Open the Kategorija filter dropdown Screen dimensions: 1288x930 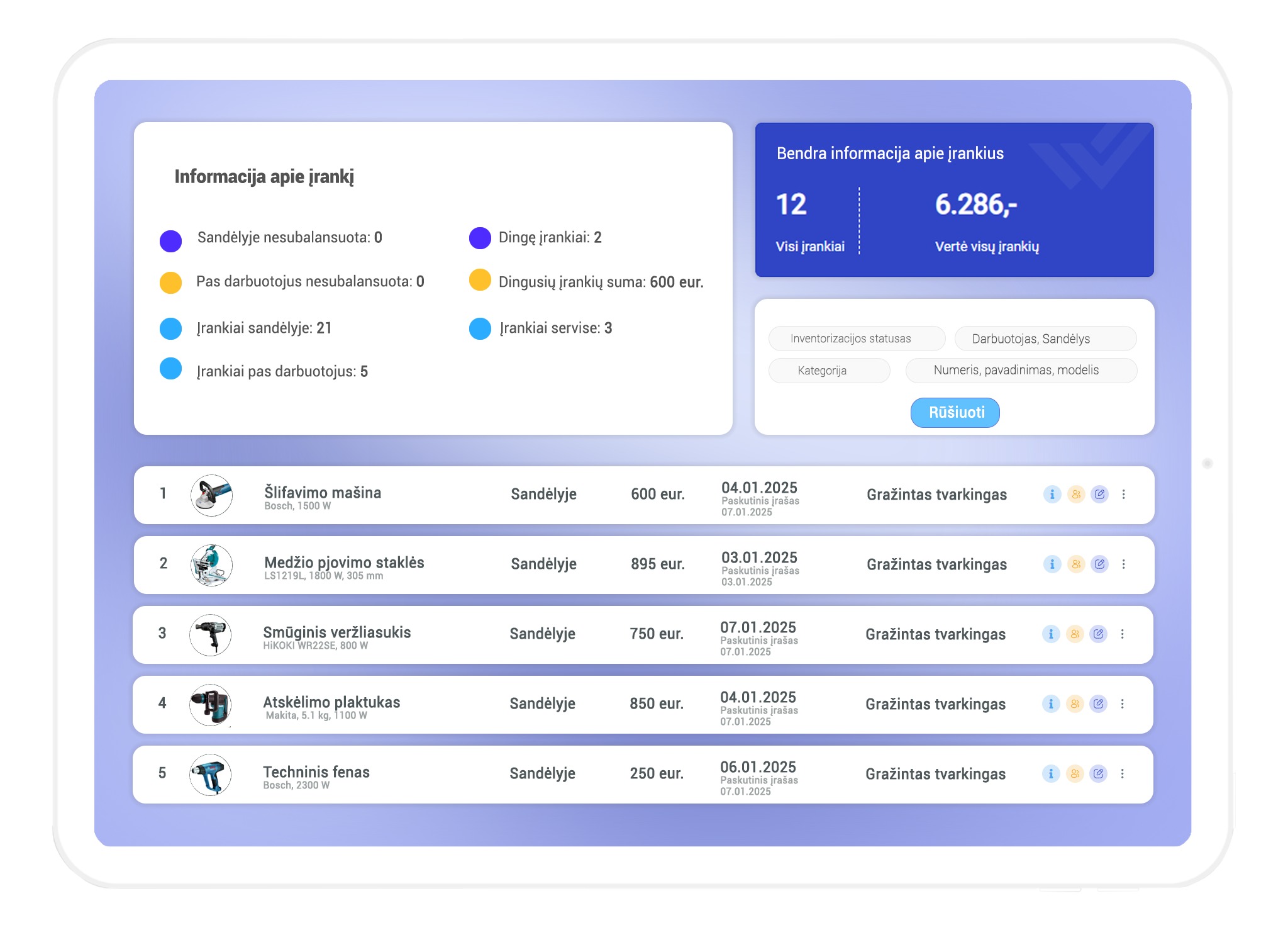click(828, 371)
